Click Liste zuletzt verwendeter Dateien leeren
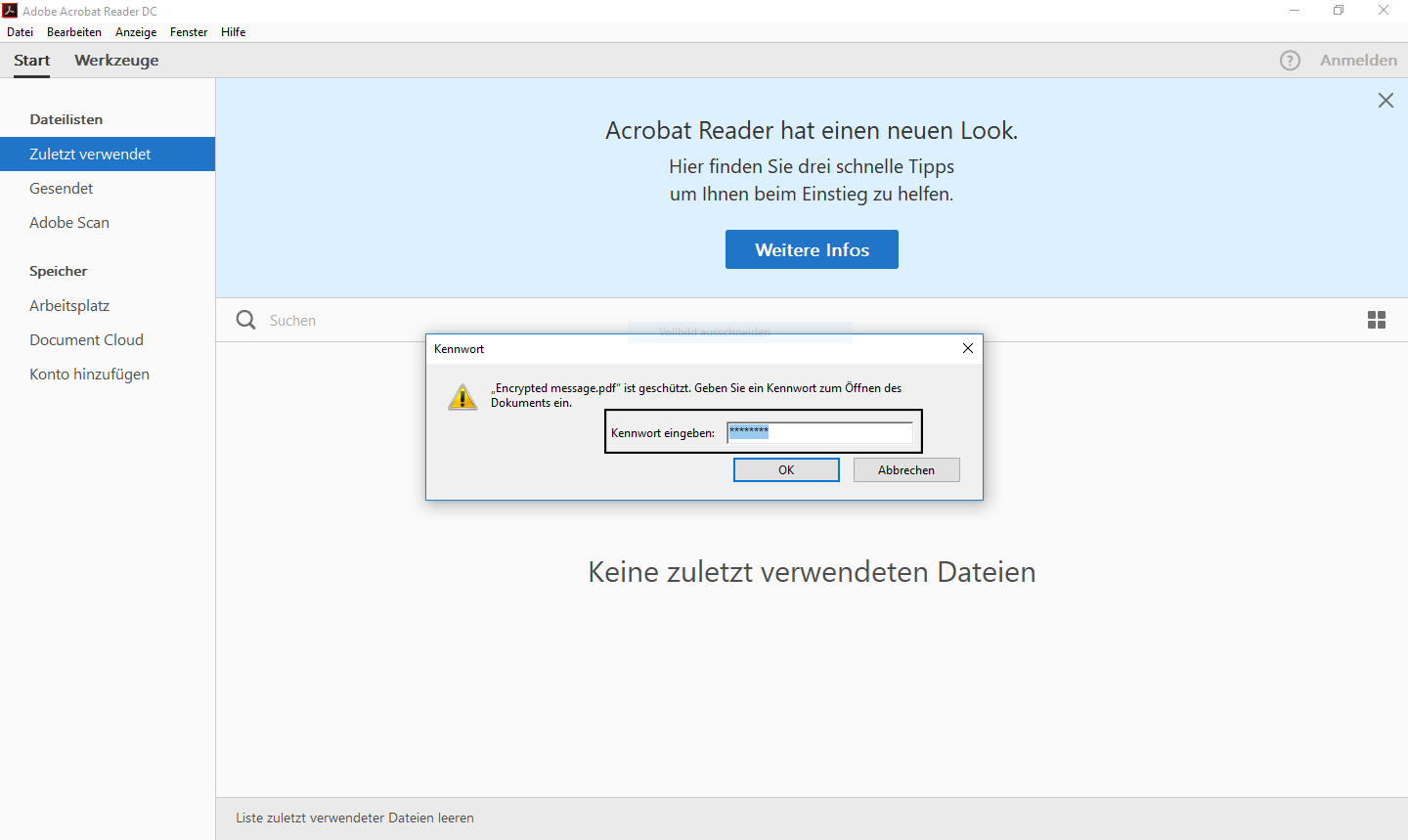This screenshot has height=840, width=1408. click(x=355, y=818)
